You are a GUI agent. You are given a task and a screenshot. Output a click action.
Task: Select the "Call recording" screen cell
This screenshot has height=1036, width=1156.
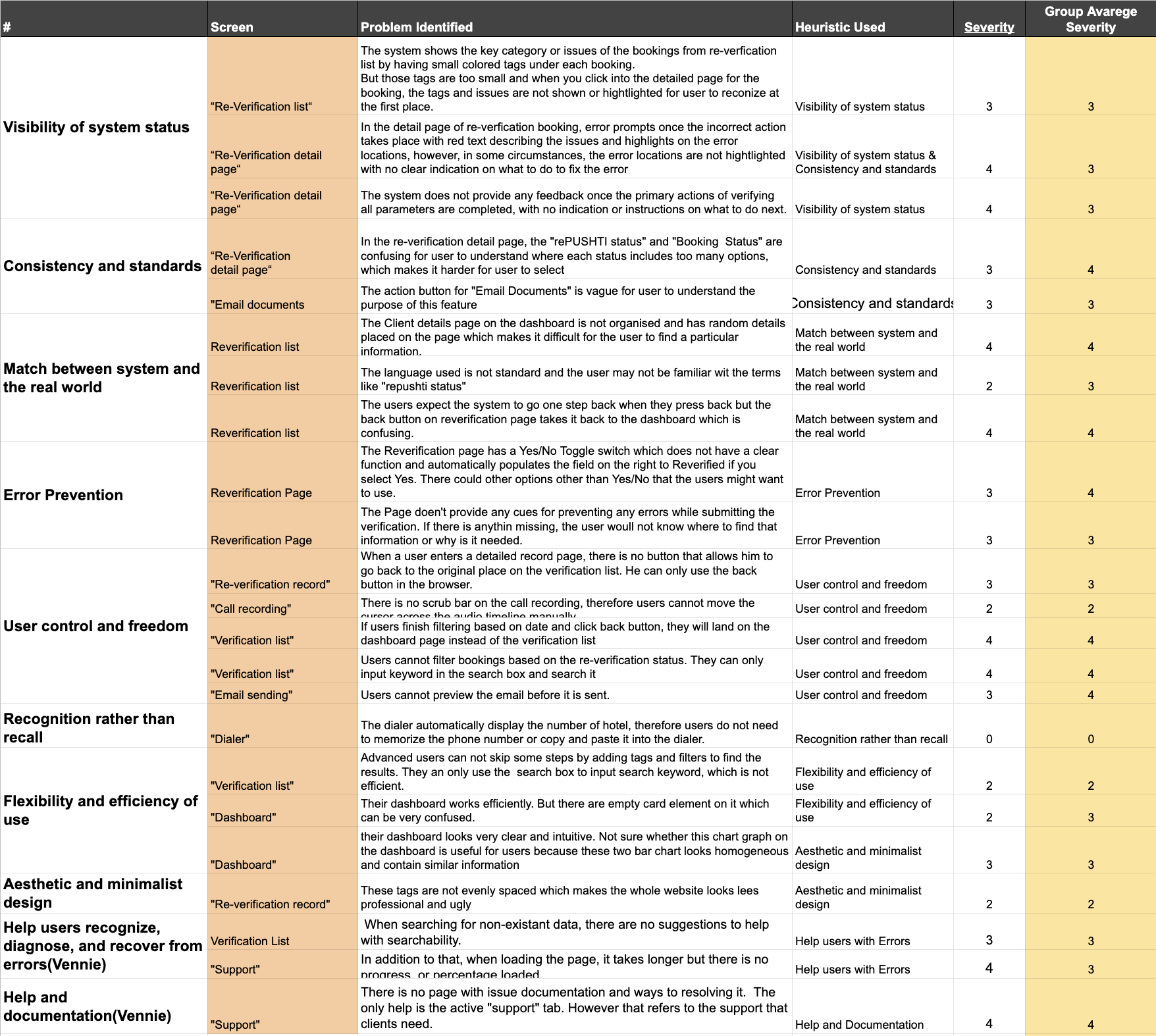coord(282,606)
